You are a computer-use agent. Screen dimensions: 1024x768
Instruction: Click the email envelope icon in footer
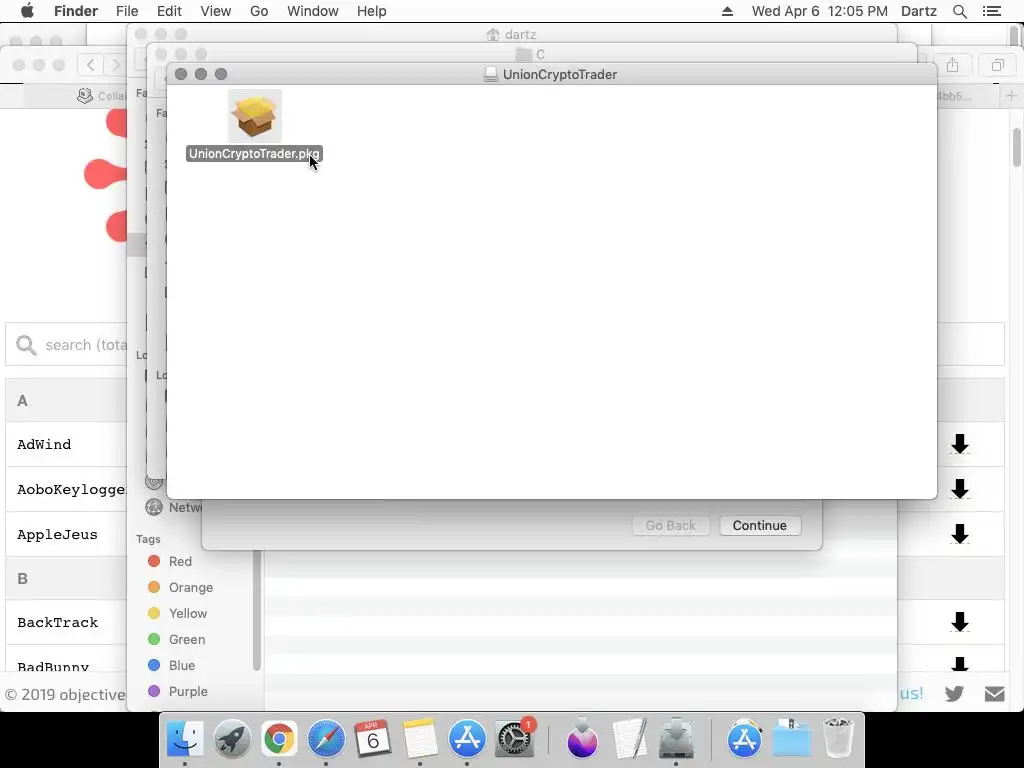coord(995,694)
